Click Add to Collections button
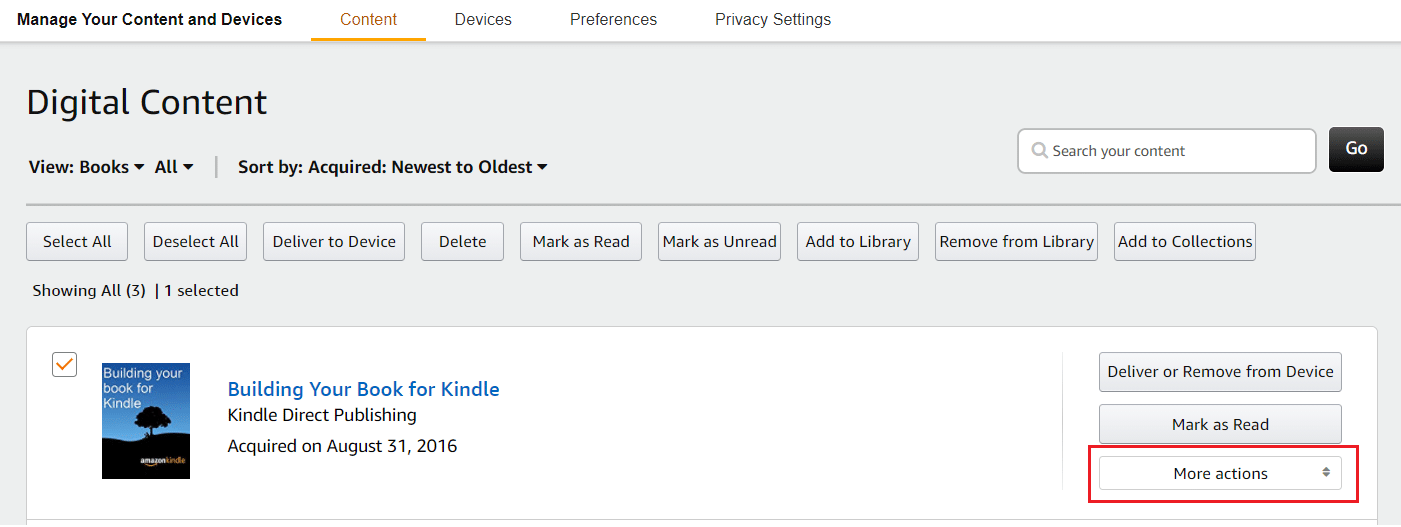The image size is (1401, 527). click(x=1185, y=242)
